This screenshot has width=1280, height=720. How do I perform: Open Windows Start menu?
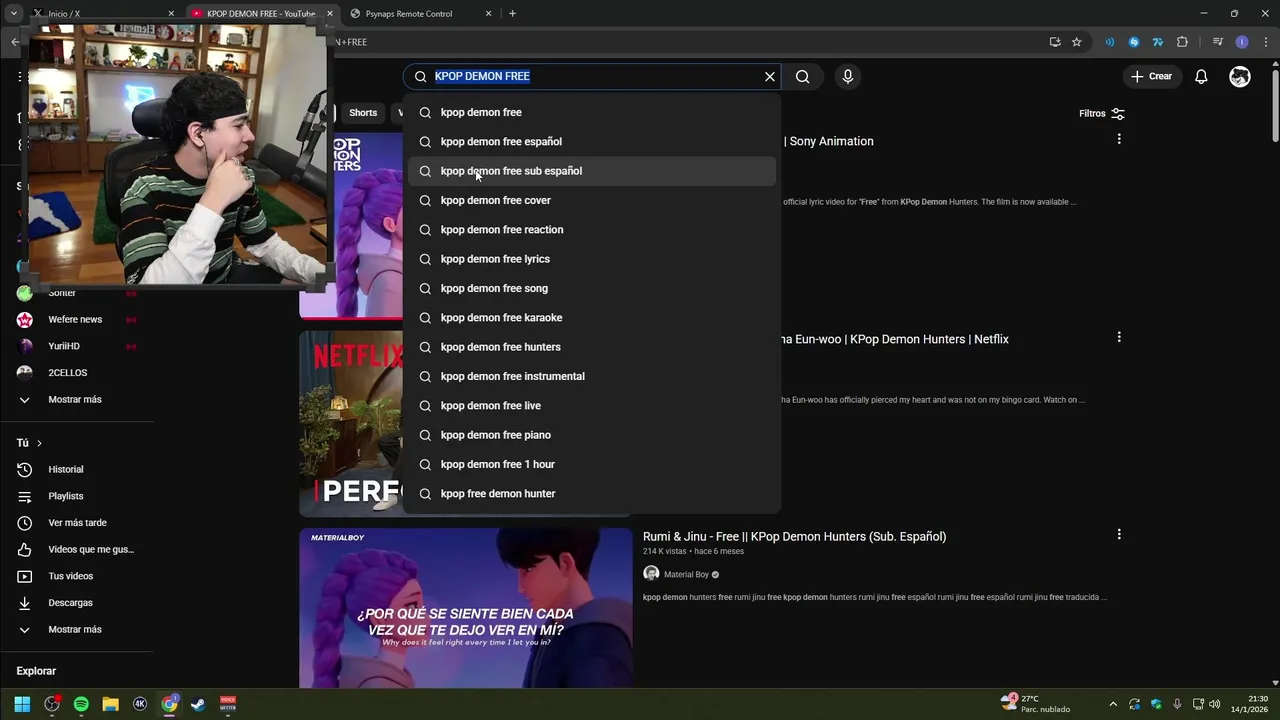point(22,704)
